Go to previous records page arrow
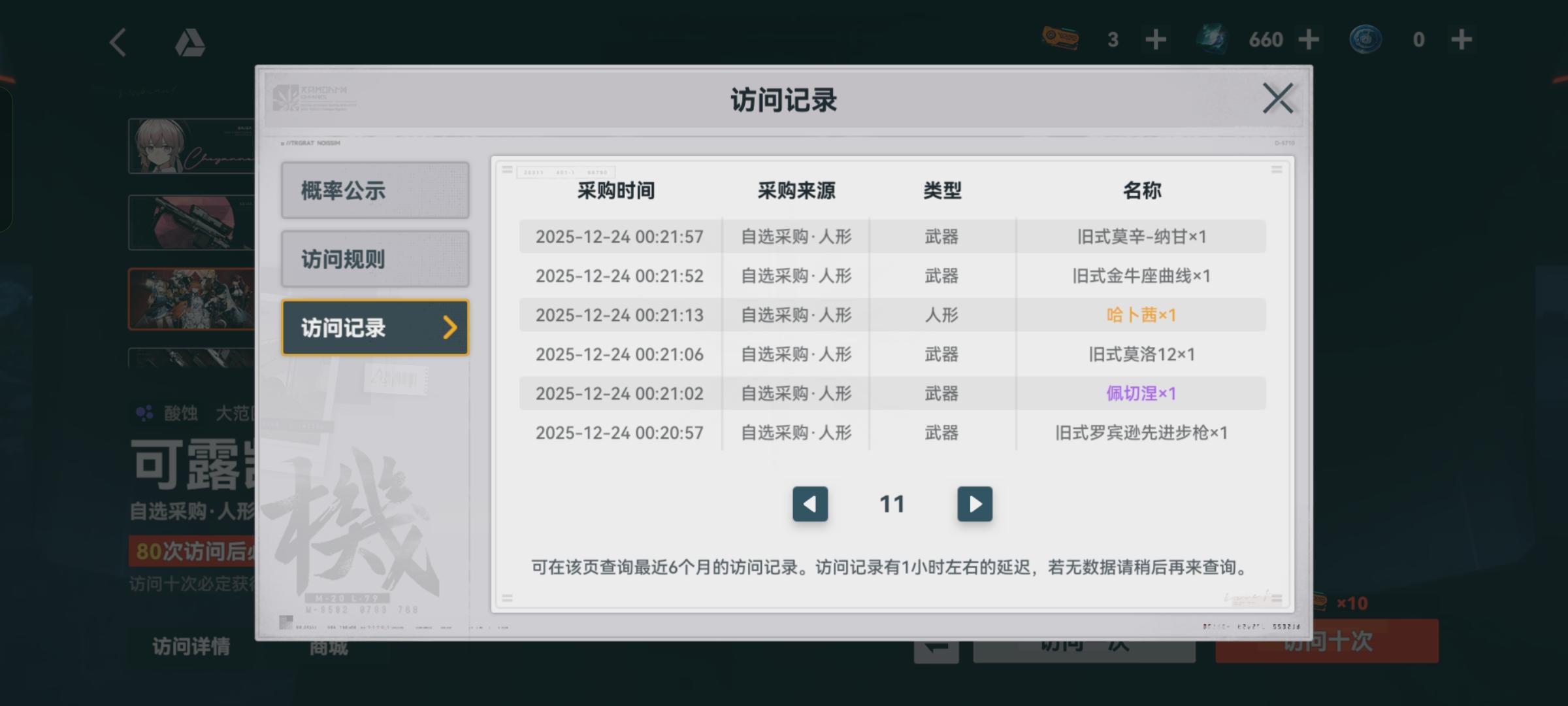Screen dimensions: 1568x706 (810, 504)
